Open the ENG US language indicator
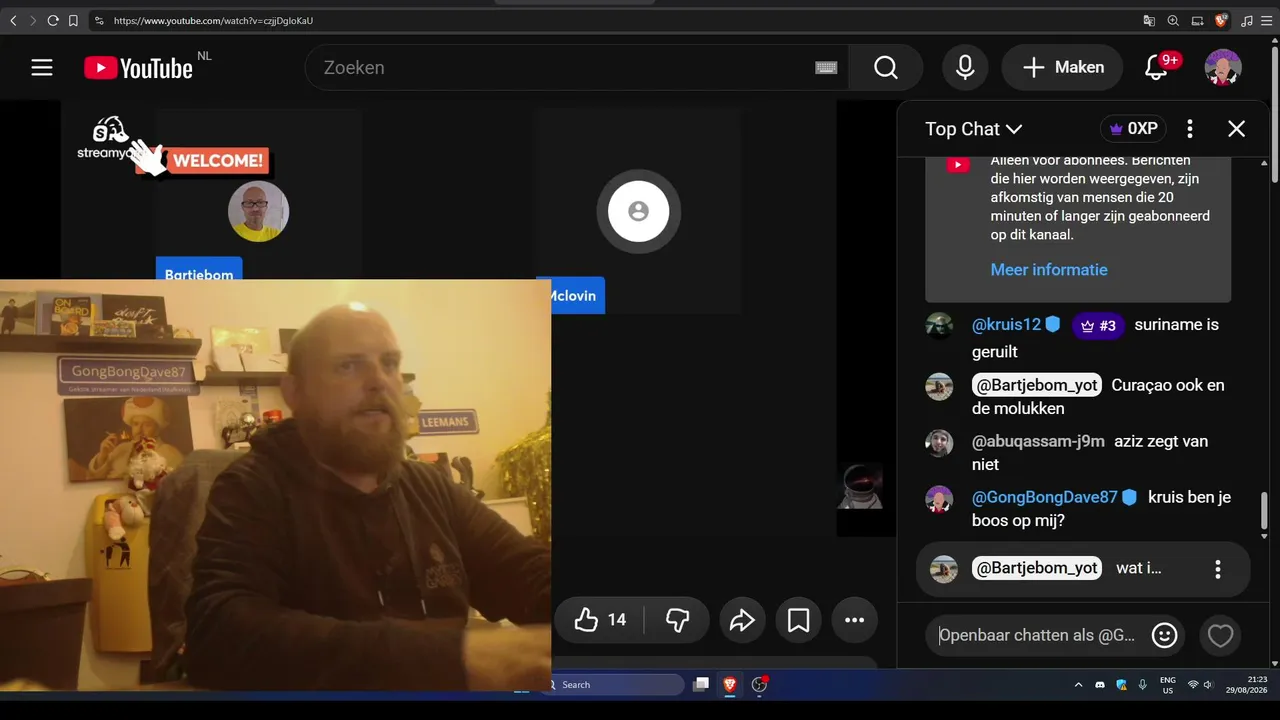 [x=1167, y=685]
